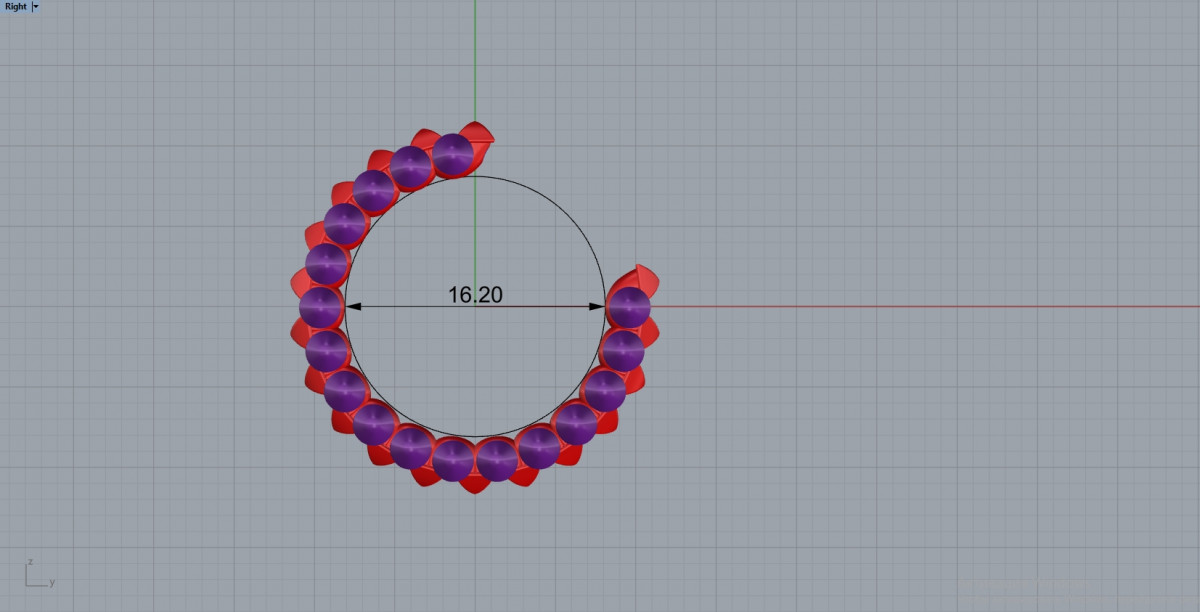
Task: Click the right arrowhead of the dimension
Action: [597, 307]
